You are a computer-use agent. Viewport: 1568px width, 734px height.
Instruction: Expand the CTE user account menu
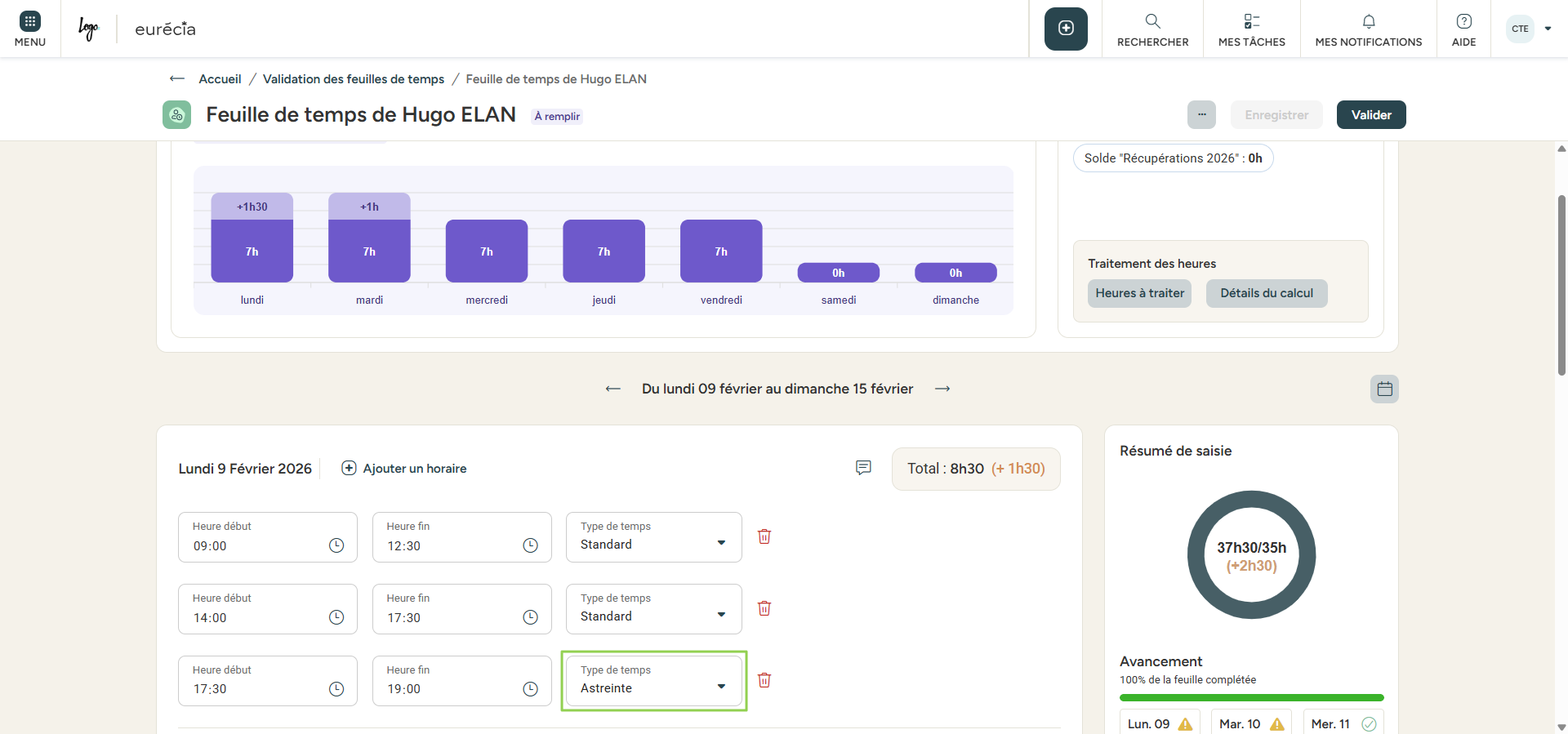tap(1530, 29)
